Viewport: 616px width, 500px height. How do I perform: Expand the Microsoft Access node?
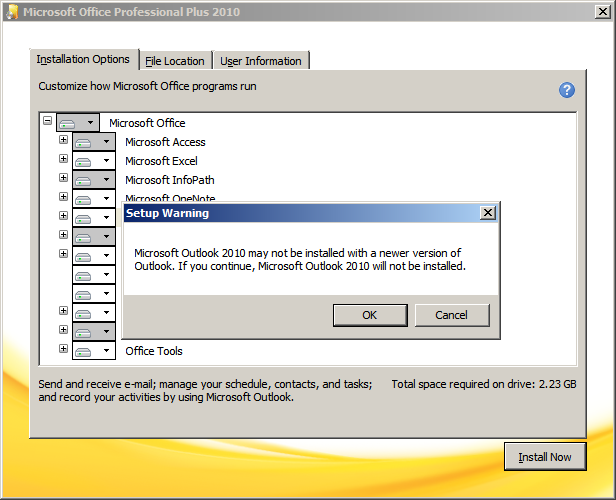click(x=63, y=139)
